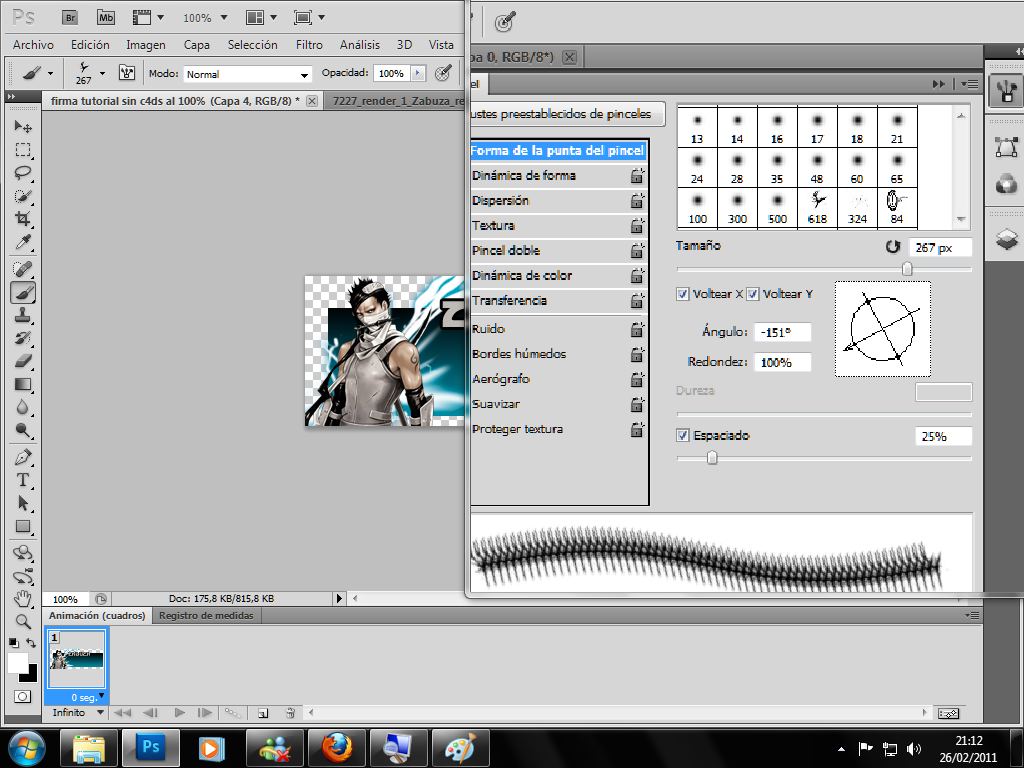Launch Mini Bridge from the application bar

coord(106,18)
